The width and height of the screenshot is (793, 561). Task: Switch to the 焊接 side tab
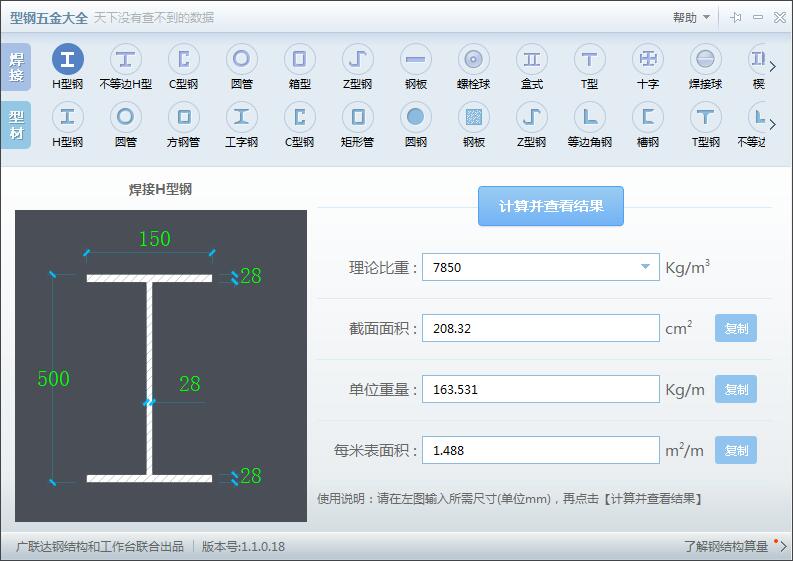point(16,67)
